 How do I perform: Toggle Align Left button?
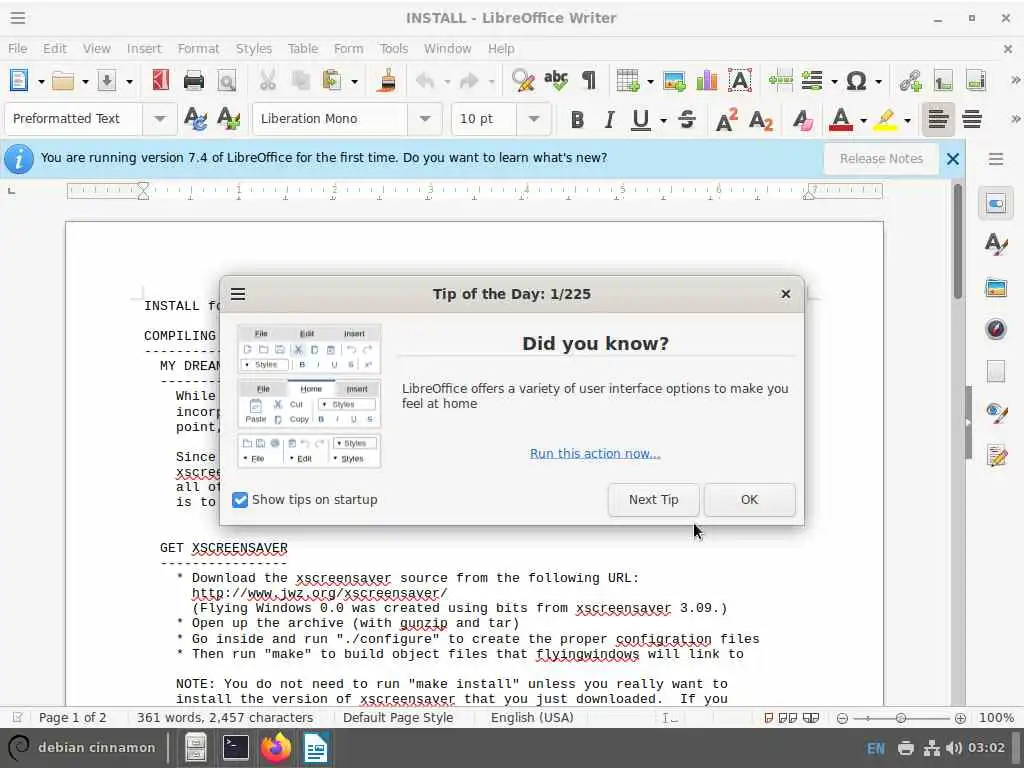pyautogui.click(x=938, y=120)
